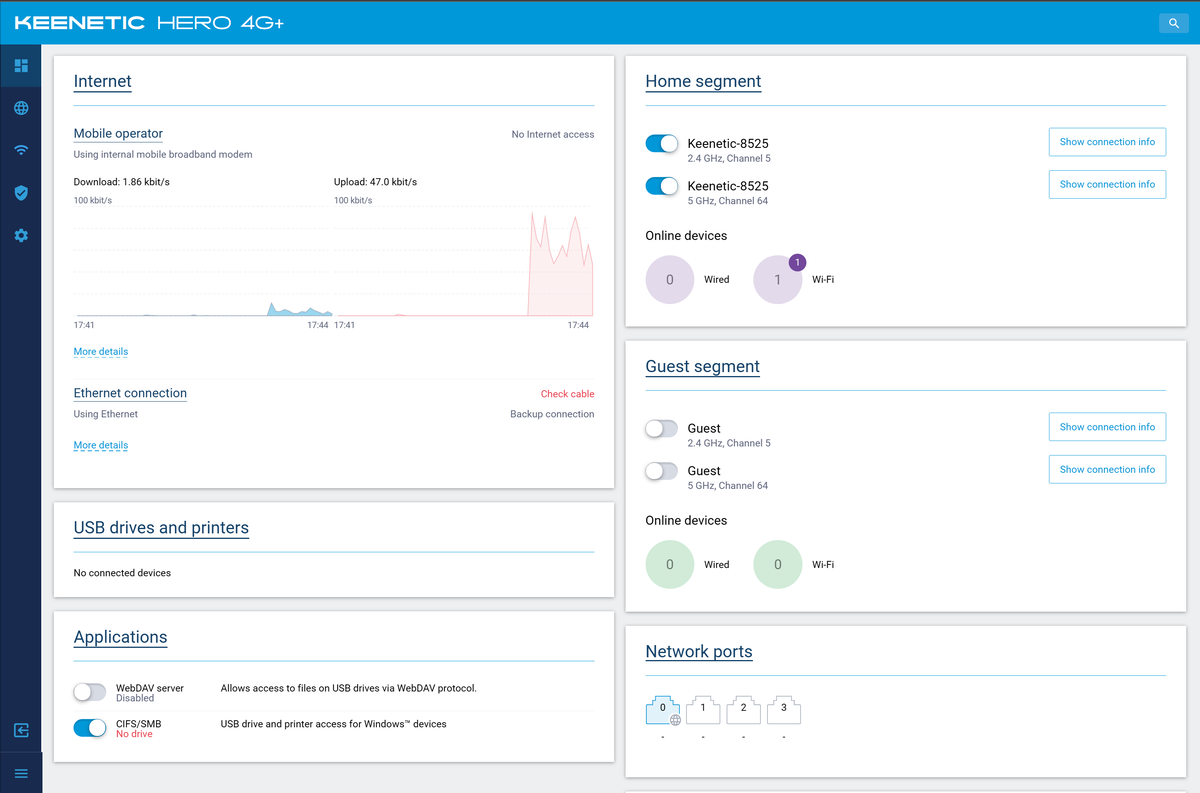Select network port 3 icon

(784, 710)
